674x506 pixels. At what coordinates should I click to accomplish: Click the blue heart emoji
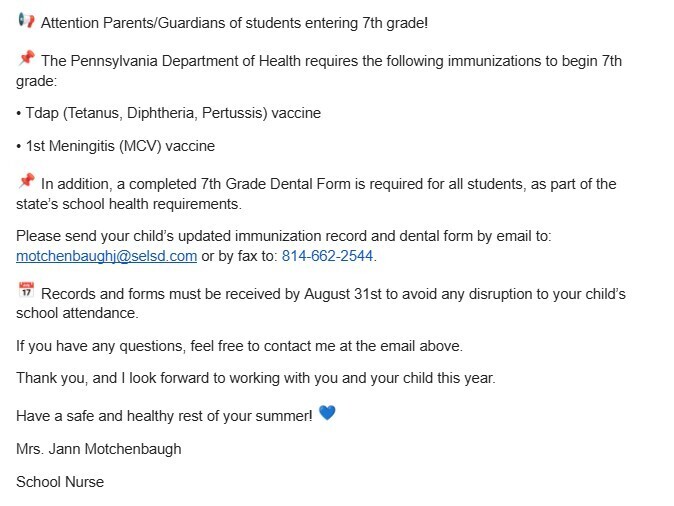click(327, 413)
